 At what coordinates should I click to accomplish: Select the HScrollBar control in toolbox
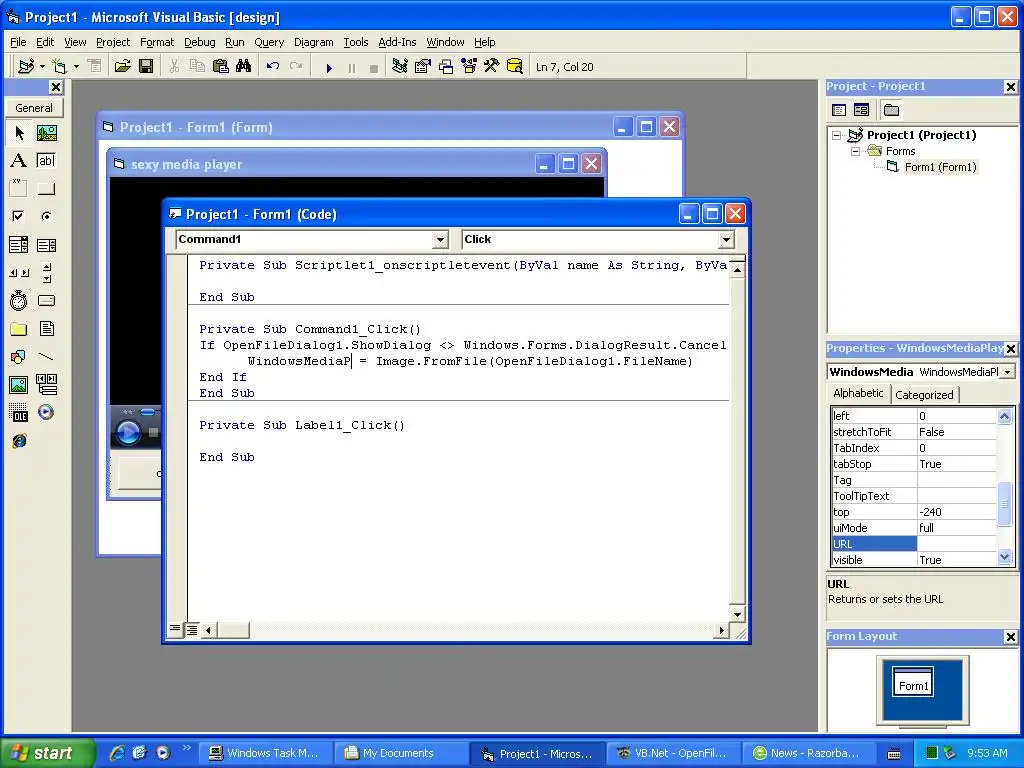coord(19,273)
